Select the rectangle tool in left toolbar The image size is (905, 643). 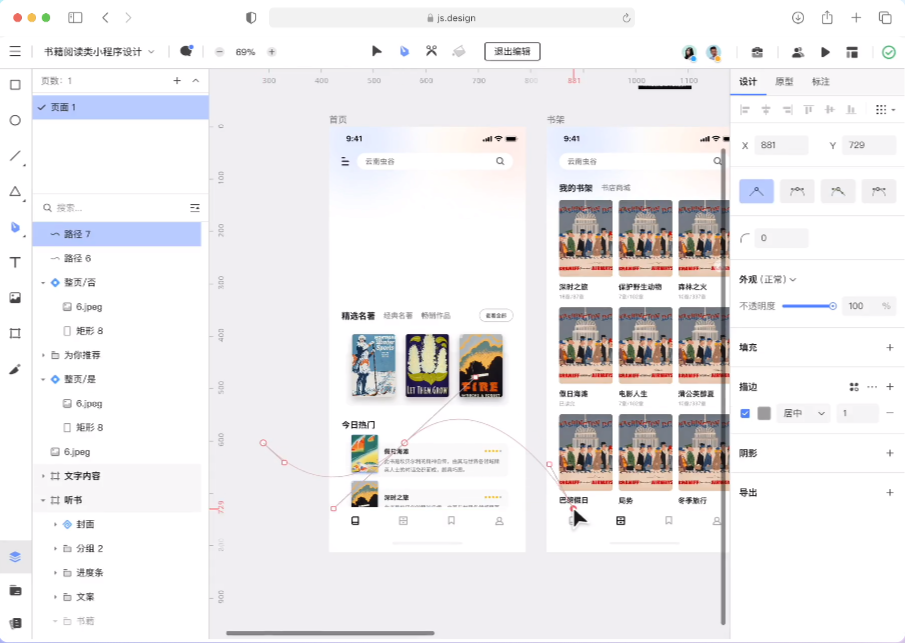click(x=16, y=85)
